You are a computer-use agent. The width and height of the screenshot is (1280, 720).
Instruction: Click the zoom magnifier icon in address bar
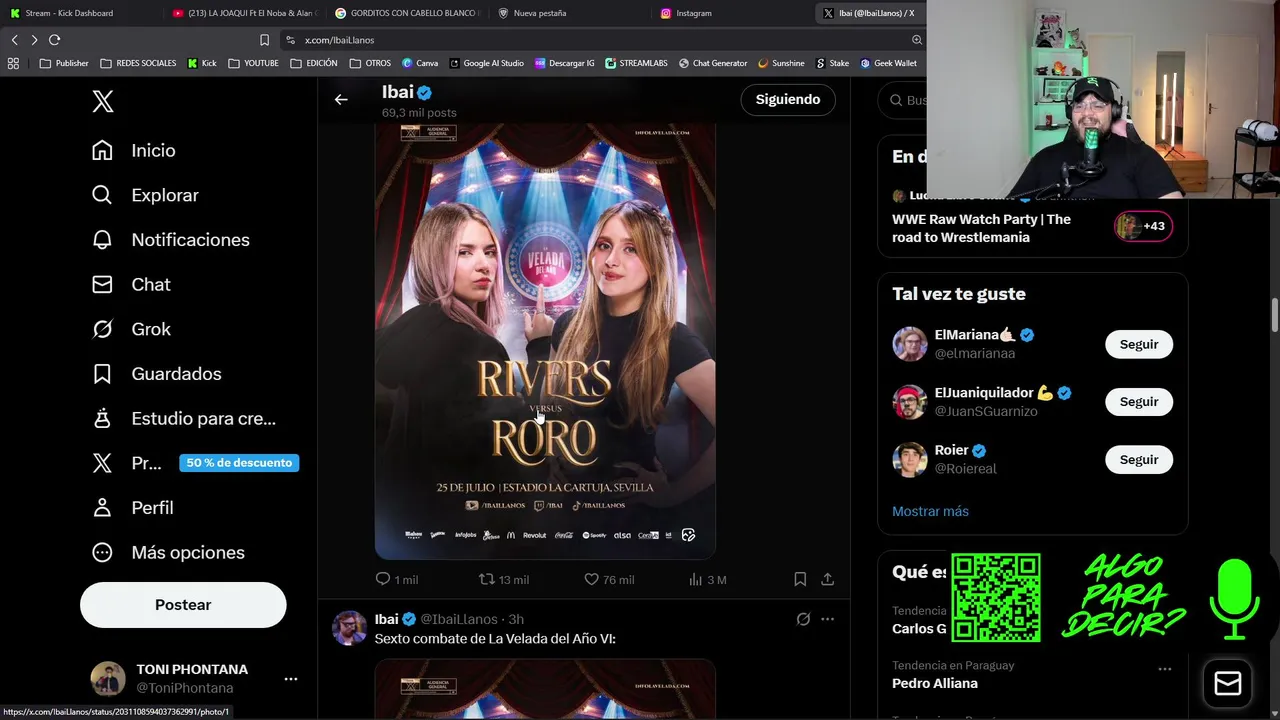[916, 40]
